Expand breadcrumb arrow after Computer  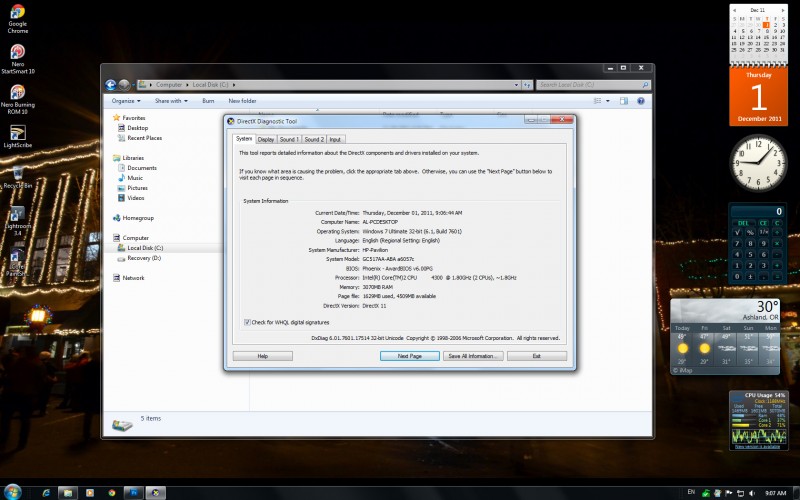pos(187,85)
